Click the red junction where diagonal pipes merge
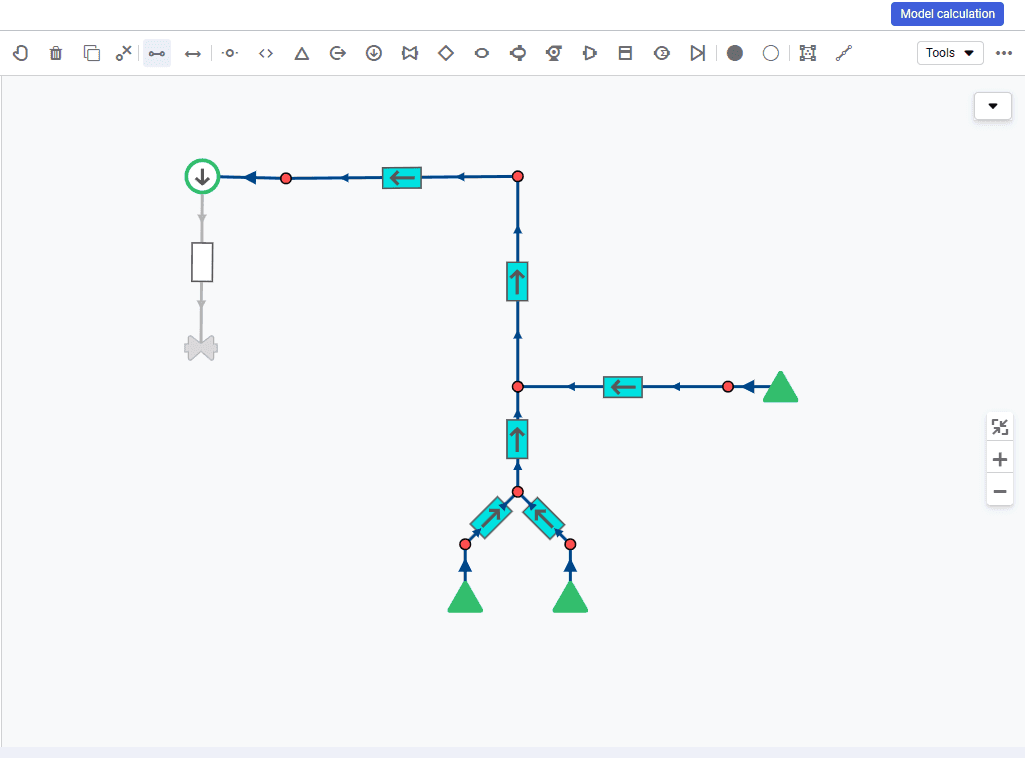The height and width of the screenshot is (758, 1025). [x=518, y=491]
